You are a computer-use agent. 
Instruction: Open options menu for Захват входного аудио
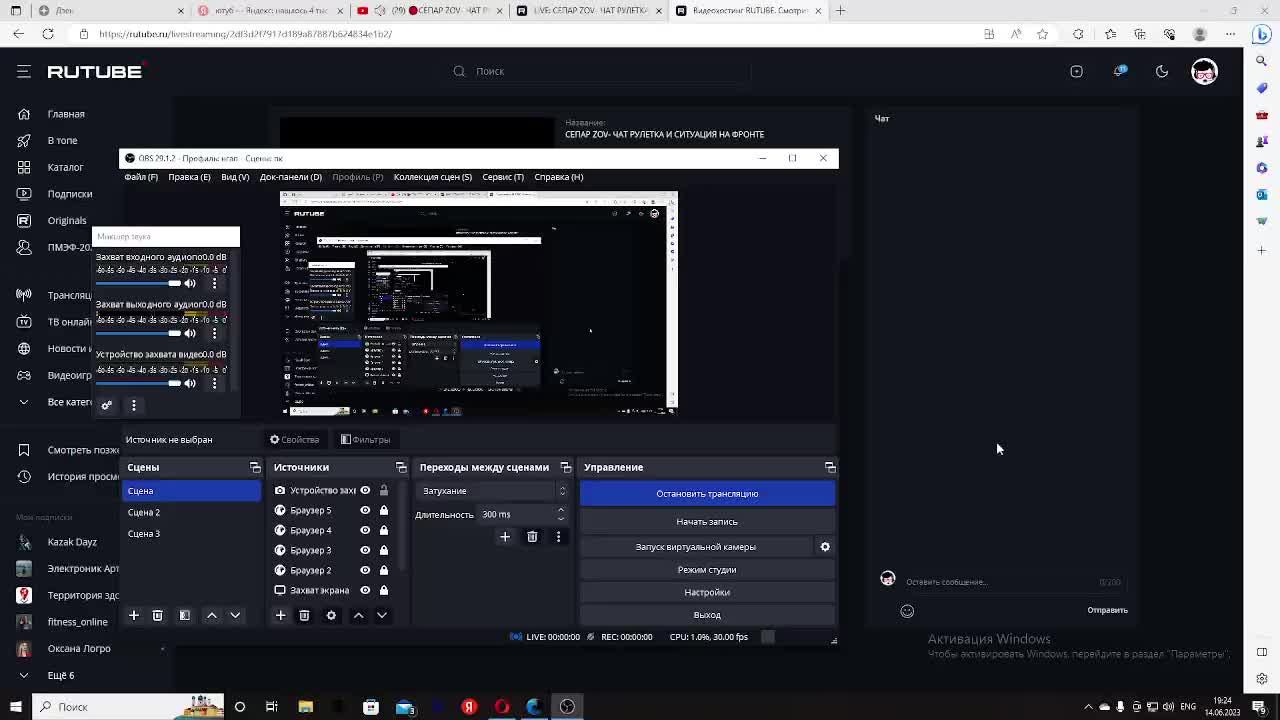[214, 283]
